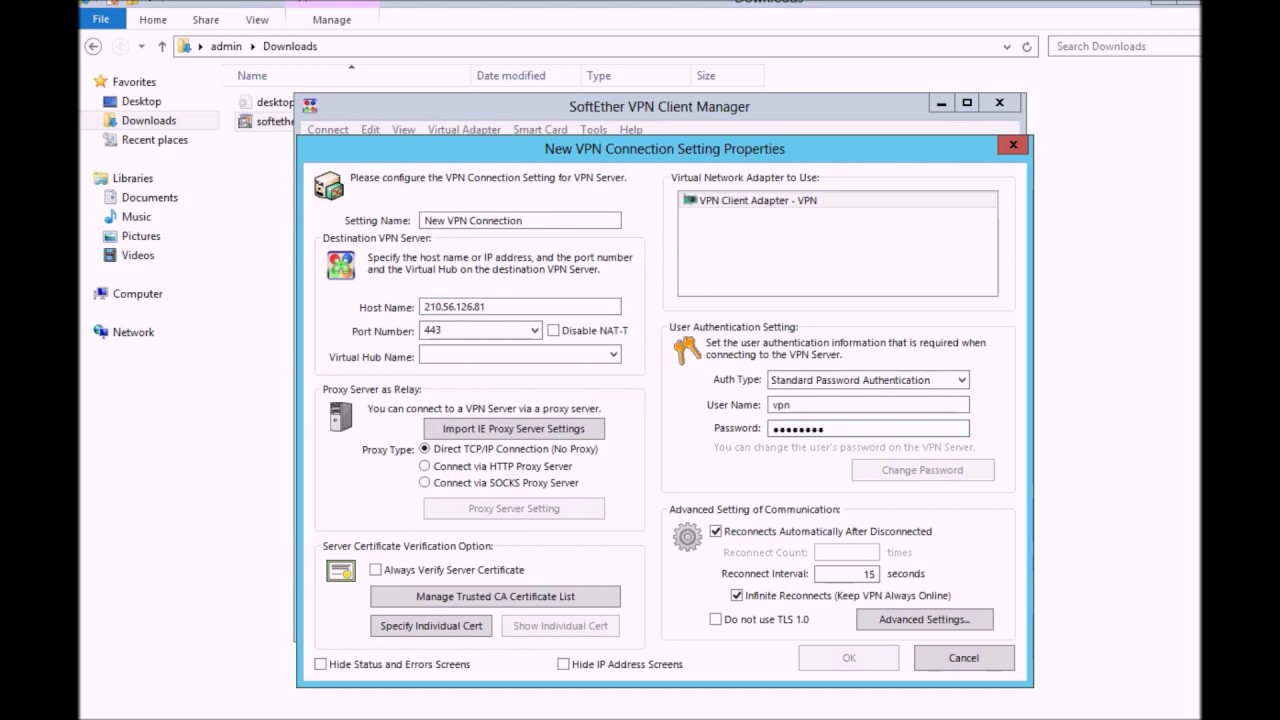Viewport: 1280px width, 720px height.
Task: Click the advanced communication gear icon
Action: tap(687, 537)
